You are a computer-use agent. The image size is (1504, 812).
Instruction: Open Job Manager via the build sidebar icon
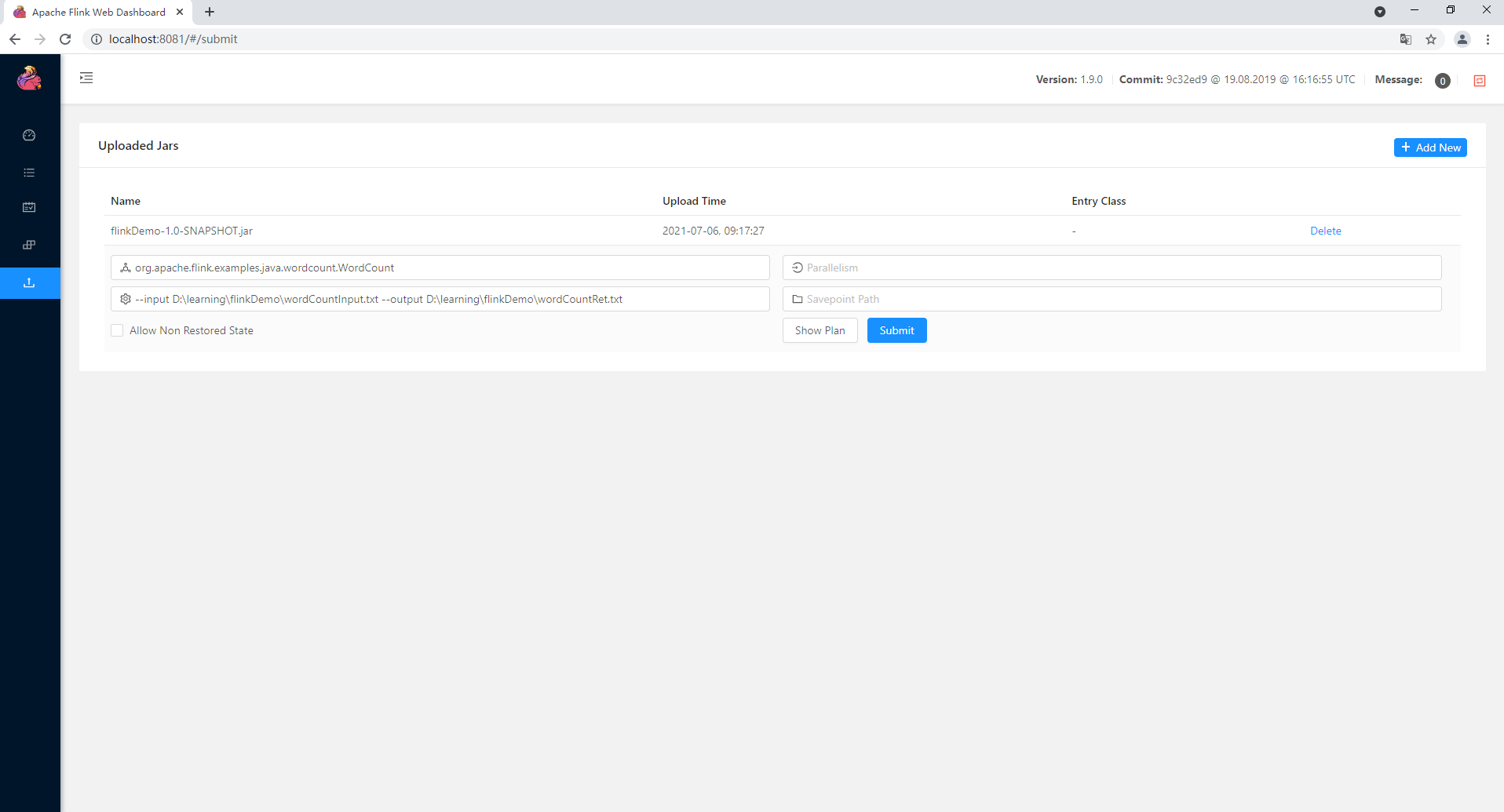click(x=29, y=245)
